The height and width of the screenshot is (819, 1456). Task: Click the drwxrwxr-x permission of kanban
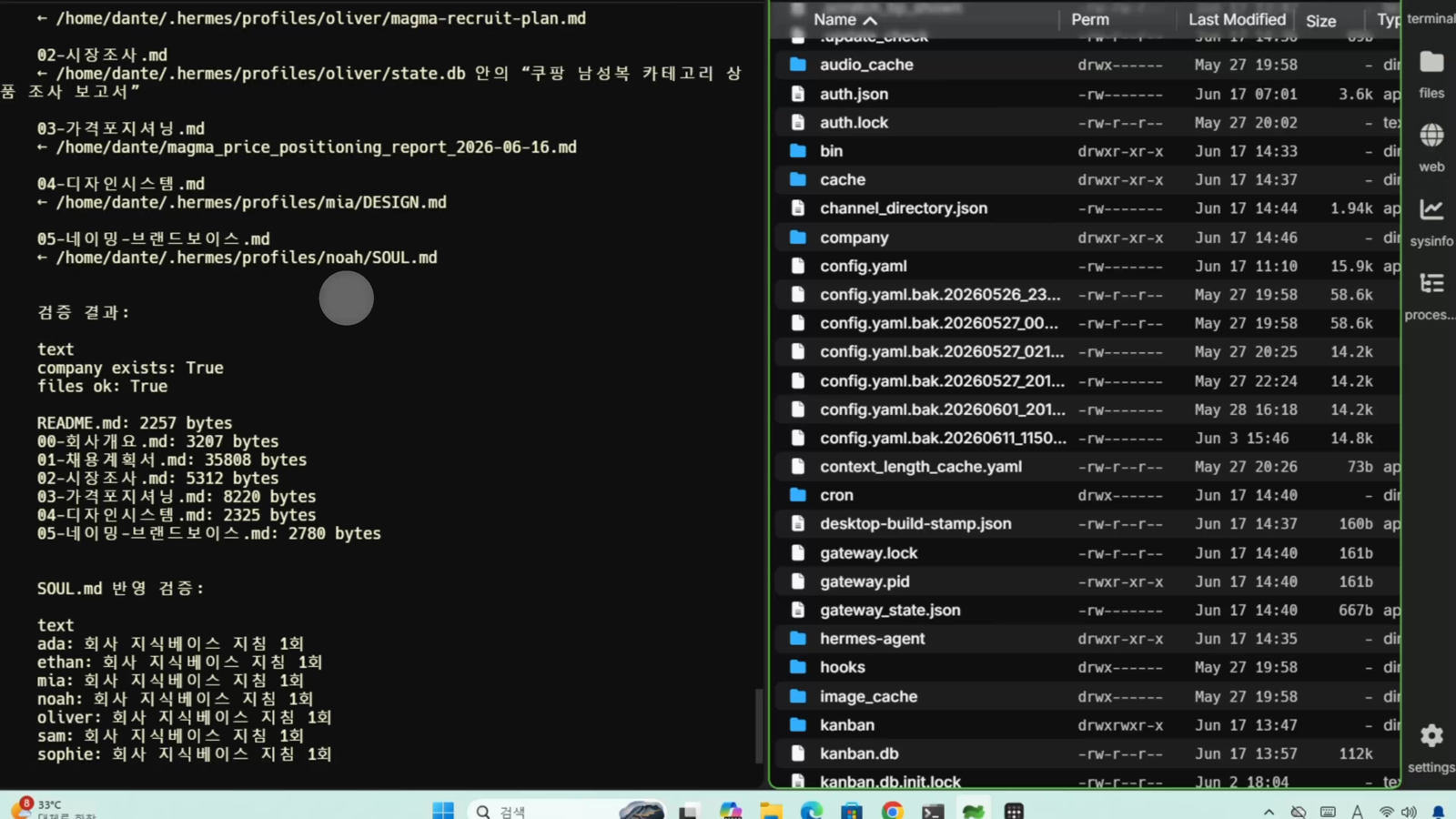(1120, 725)
